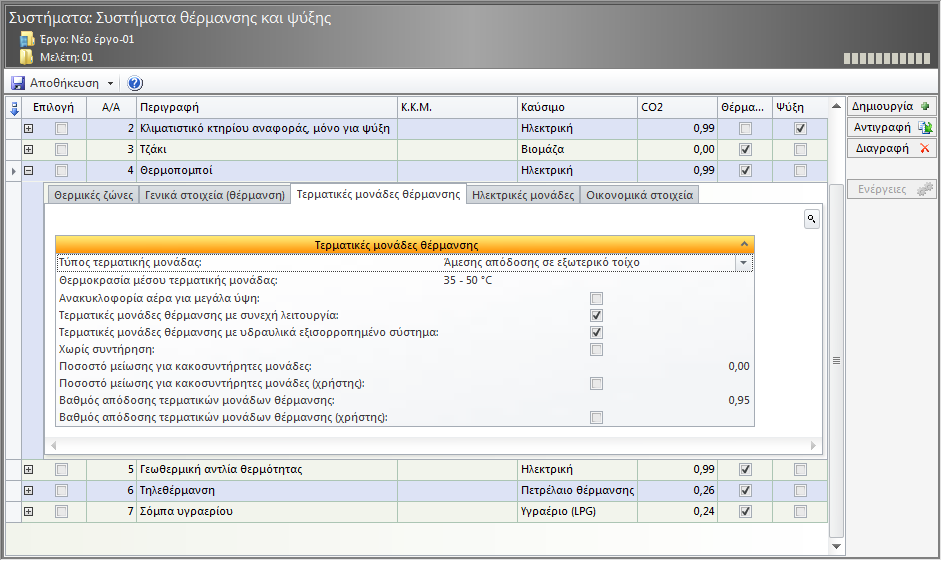This screenshot has height=561, width=942.
Task: Toggle Θέρμανση checkbox for Τηλεθέρμανση row
Action: click(x=746, y=491)
